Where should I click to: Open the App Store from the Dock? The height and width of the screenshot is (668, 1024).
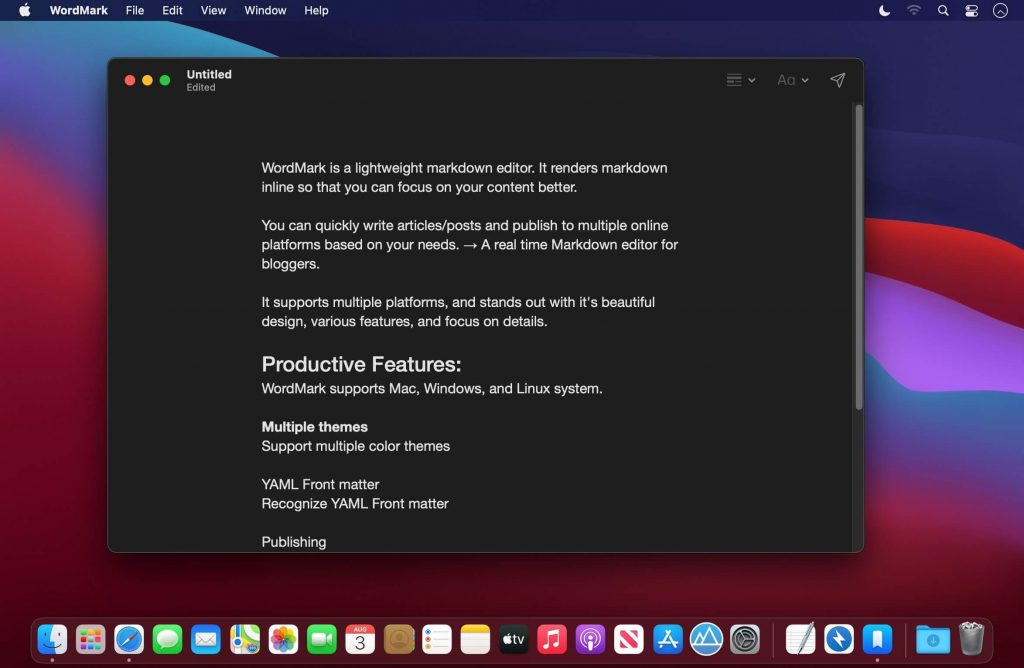667,638
